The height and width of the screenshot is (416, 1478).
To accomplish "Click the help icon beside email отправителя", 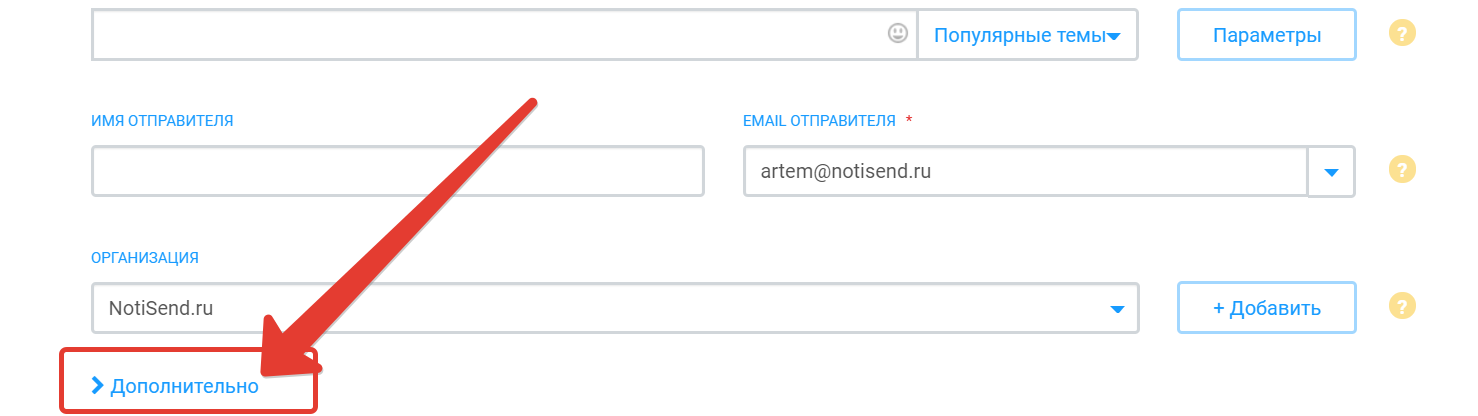I will click(1403, 171).
